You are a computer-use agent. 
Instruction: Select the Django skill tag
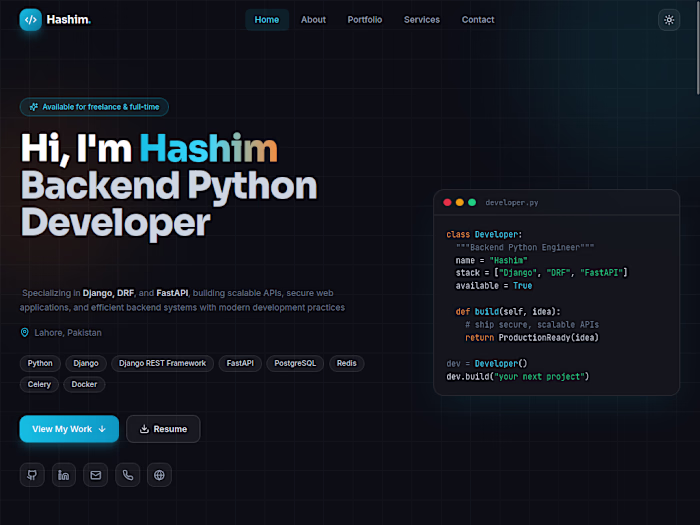(86, 363)
